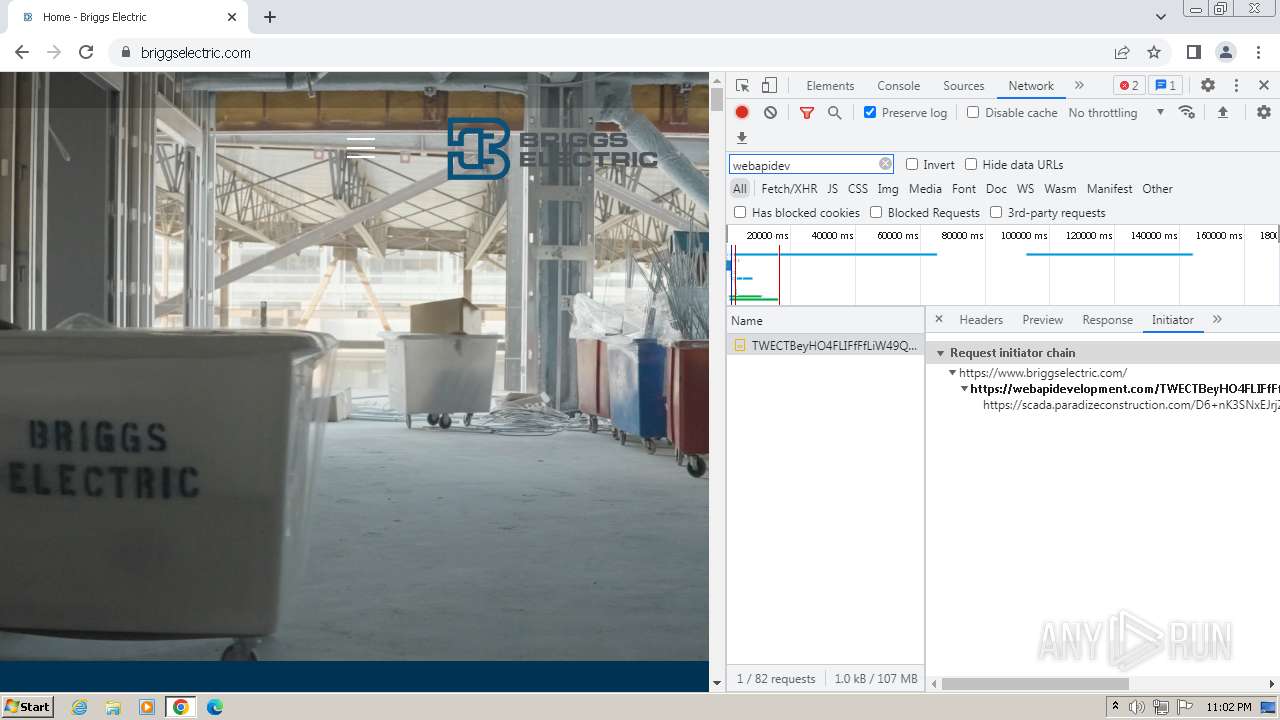The width and height of the screenshot is (1280, 720).
Task: Check Has blocked cookies
Action: point(740,212)
